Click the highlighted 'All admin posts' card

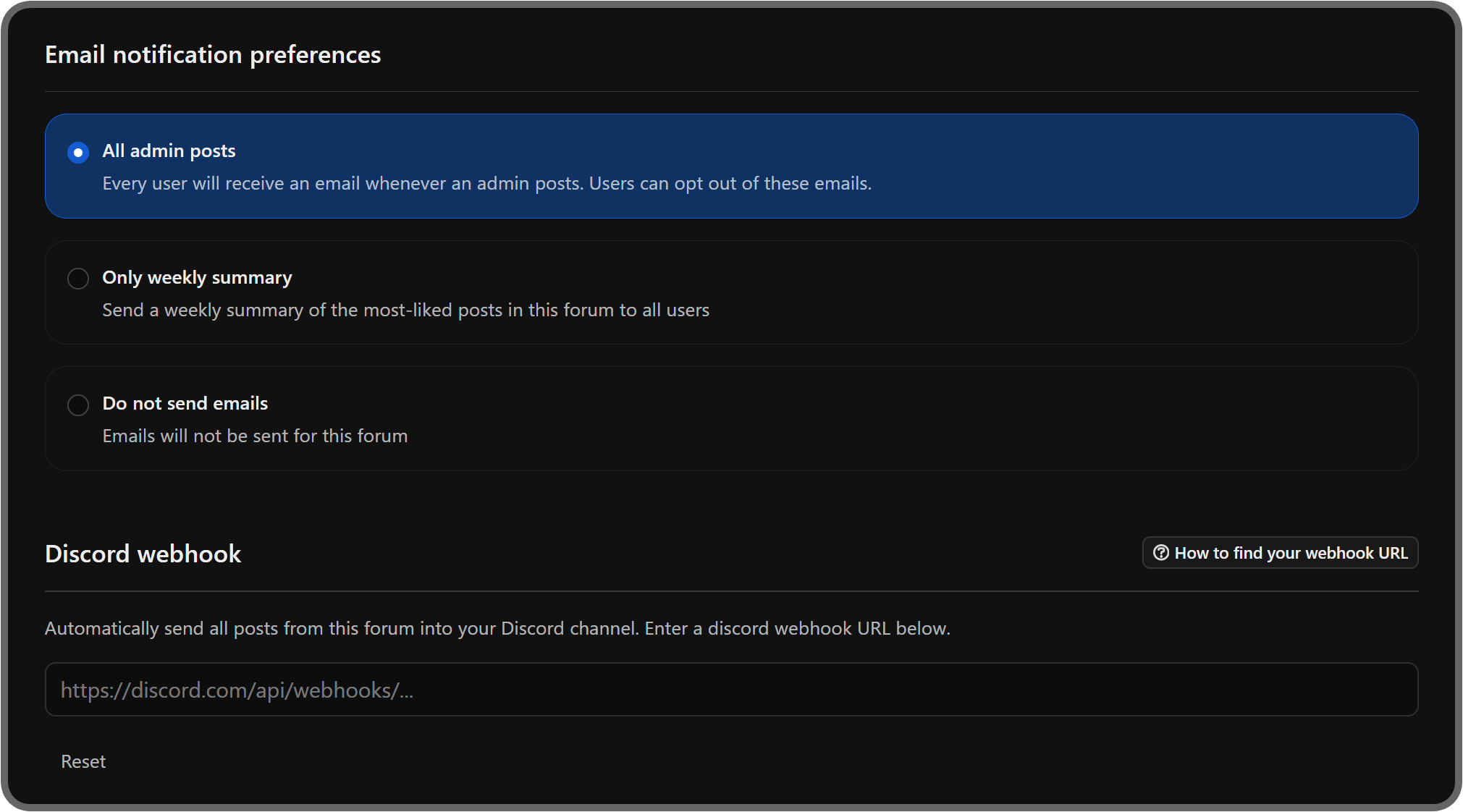click(x=731, y=166)
